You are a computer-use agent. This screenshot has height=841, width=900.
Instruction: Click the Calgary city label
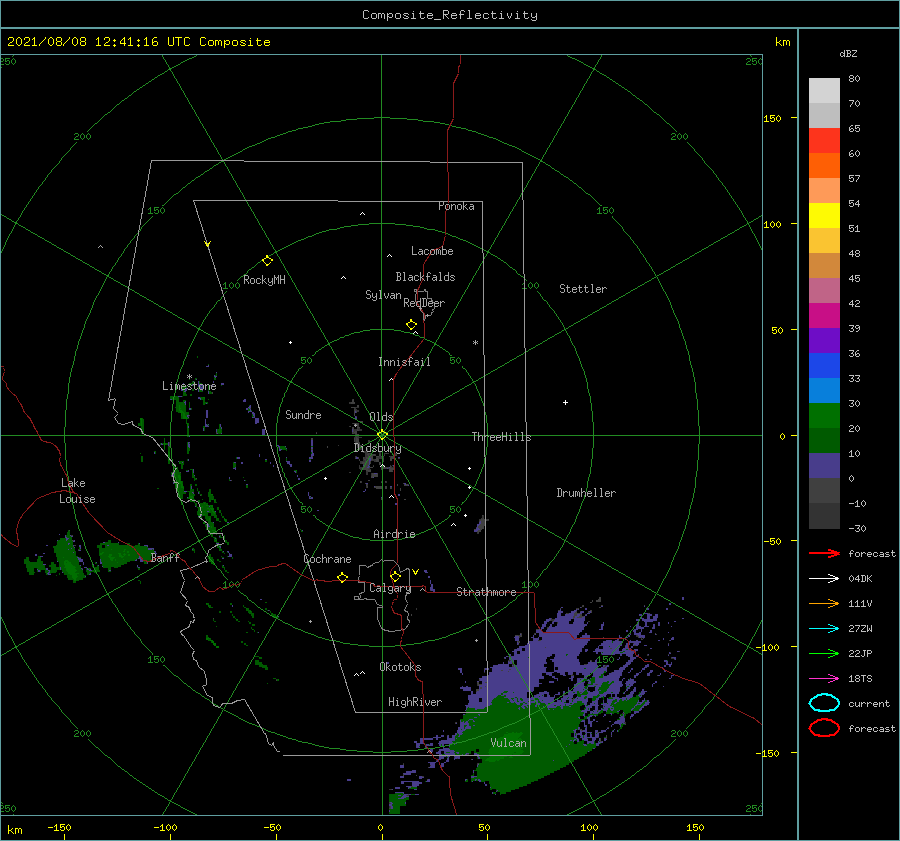390,588
